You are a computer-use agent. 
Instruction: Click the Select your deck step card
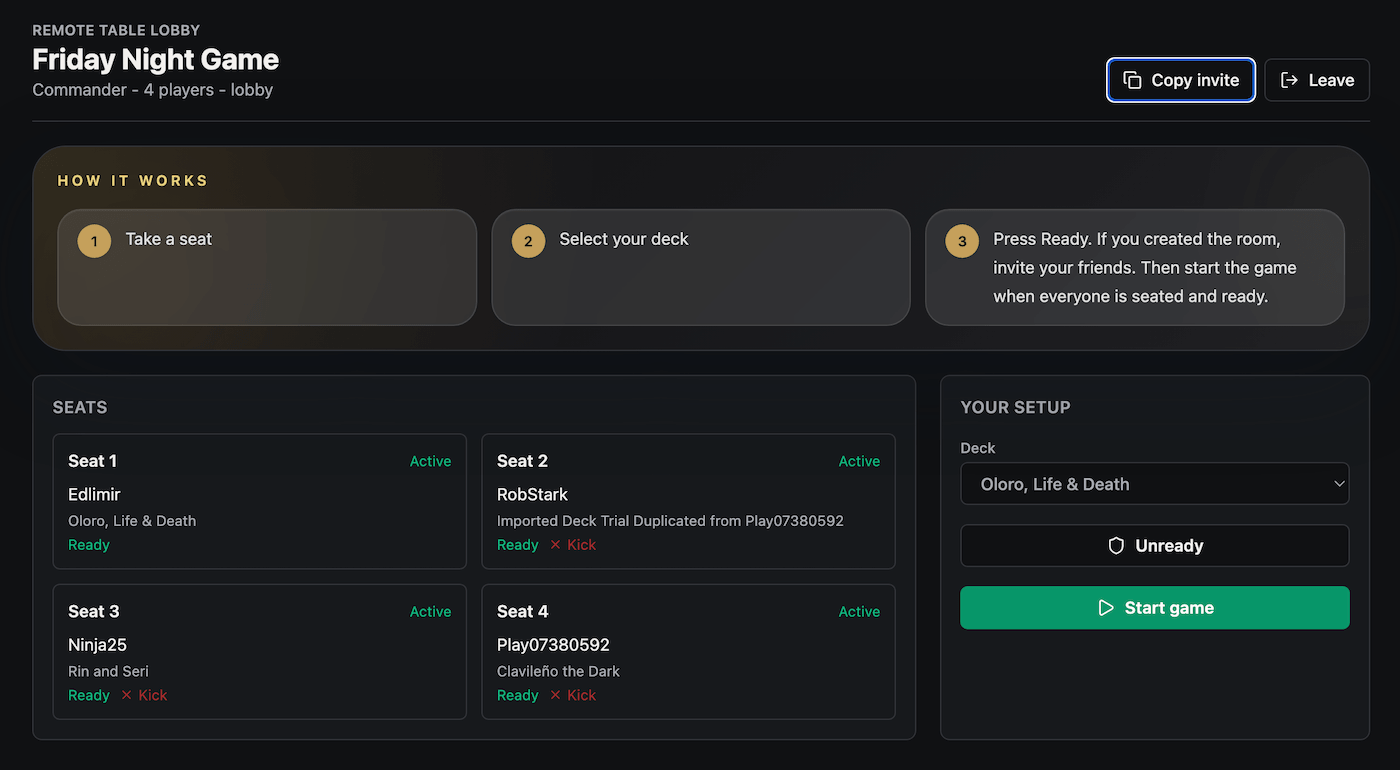(701, 267)
